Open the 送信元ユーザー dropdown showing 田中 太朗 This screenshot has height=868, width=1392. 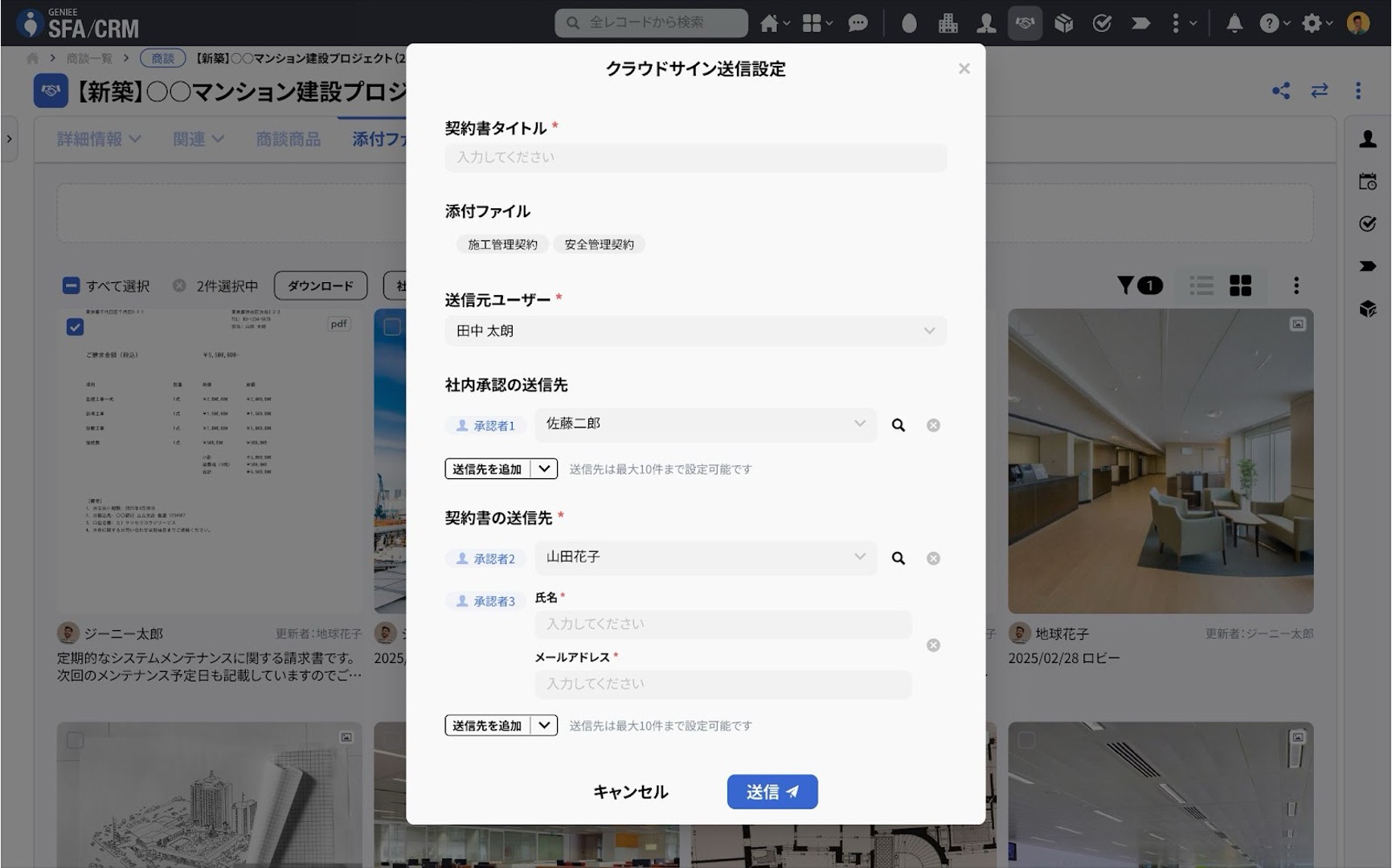[x=695, y=331]
